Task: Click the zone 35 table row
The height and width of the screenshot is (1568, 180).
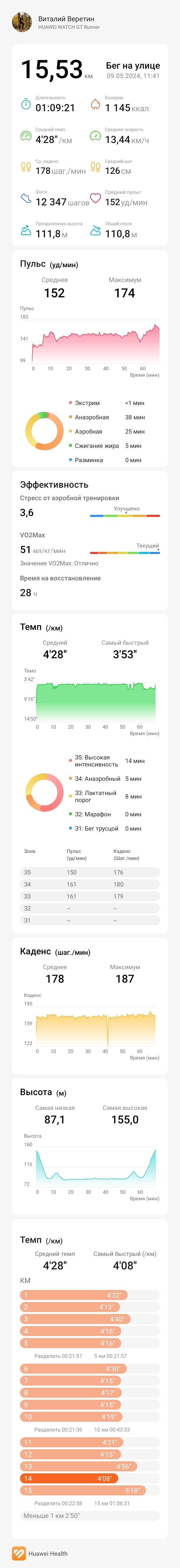Action: coord(90,872)
